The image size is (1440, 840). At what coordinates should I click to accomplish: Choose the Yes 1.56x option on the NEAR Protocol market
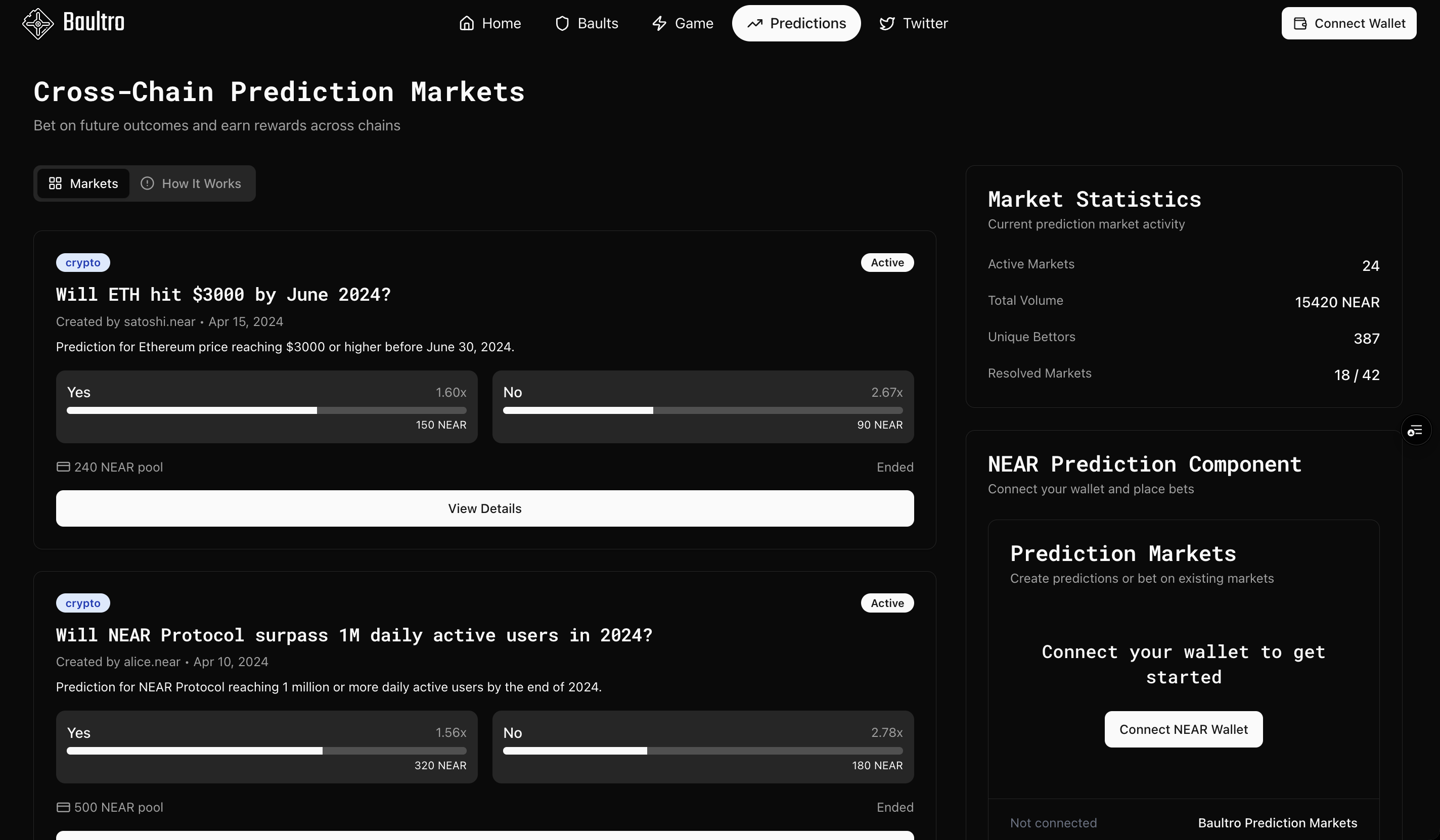click(266, 746)
